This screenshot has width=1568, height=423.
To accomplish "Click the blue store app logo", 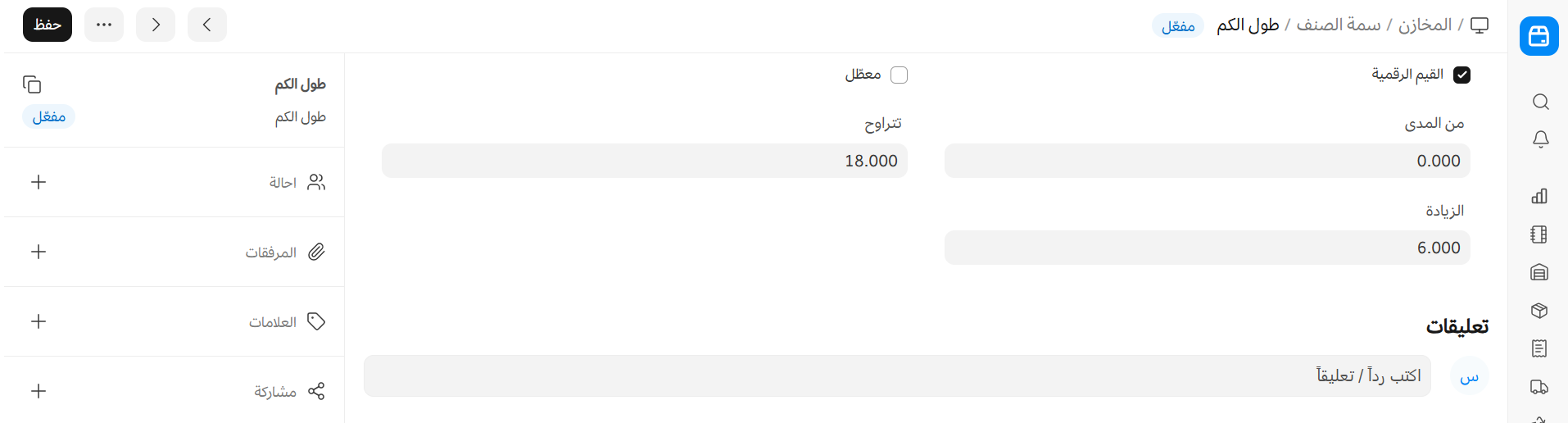I will (1539, 36).
